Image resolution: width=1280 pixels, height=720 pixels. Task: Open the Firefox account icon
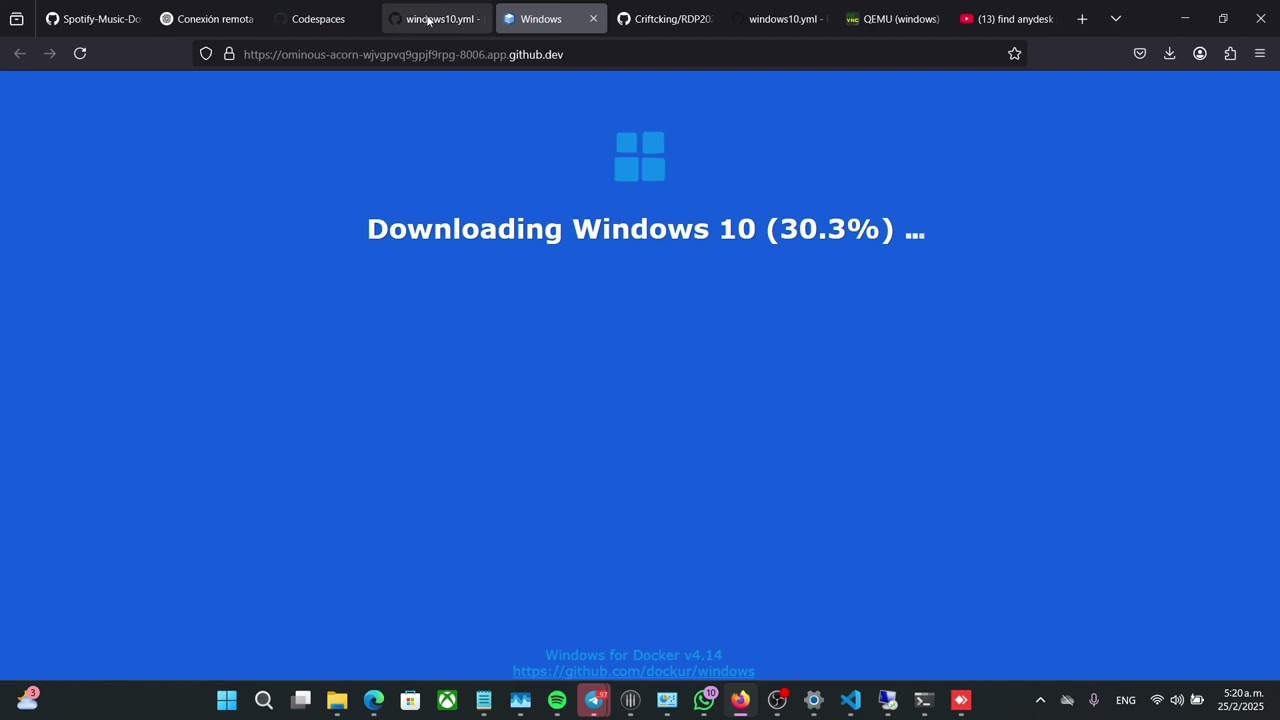1200,54
